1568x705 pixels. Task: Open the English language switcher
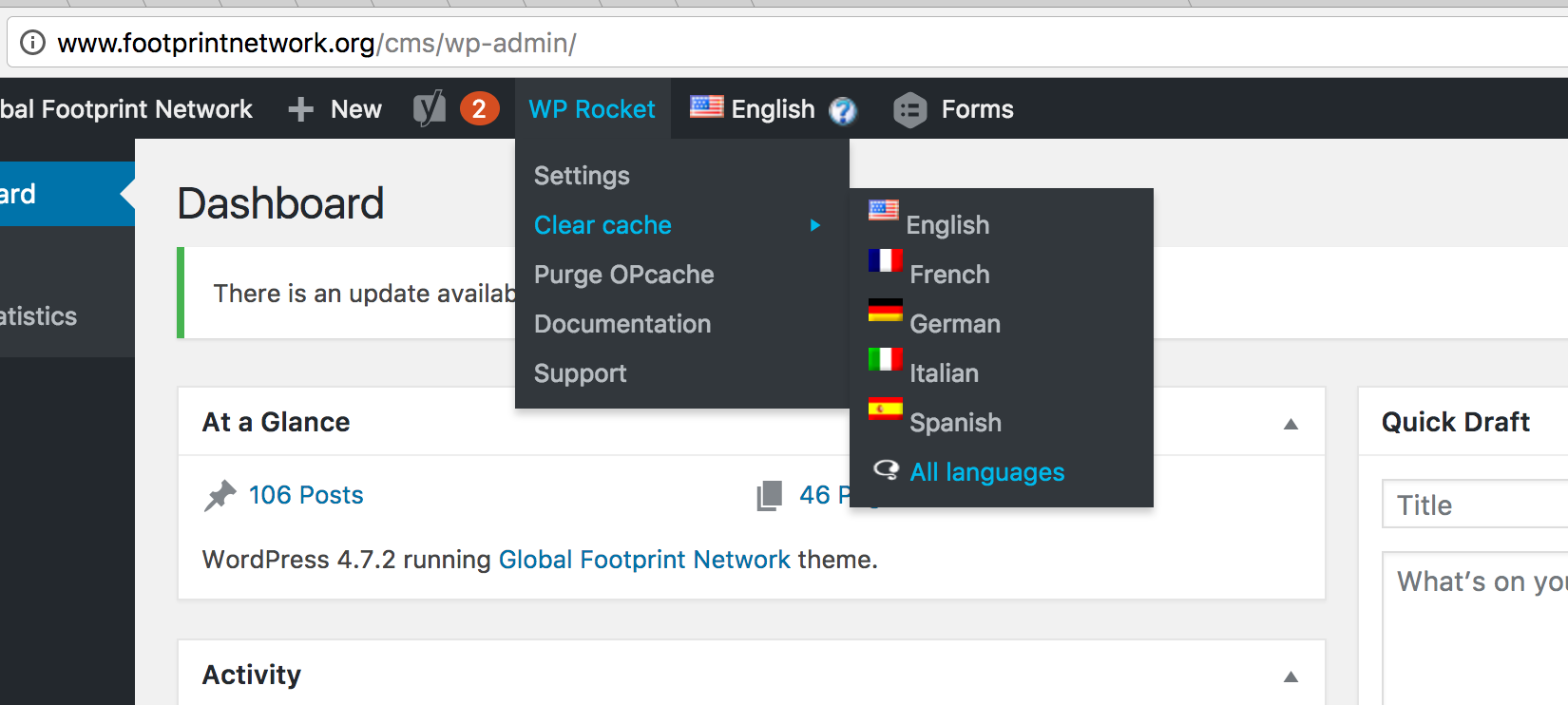(773, 109)
